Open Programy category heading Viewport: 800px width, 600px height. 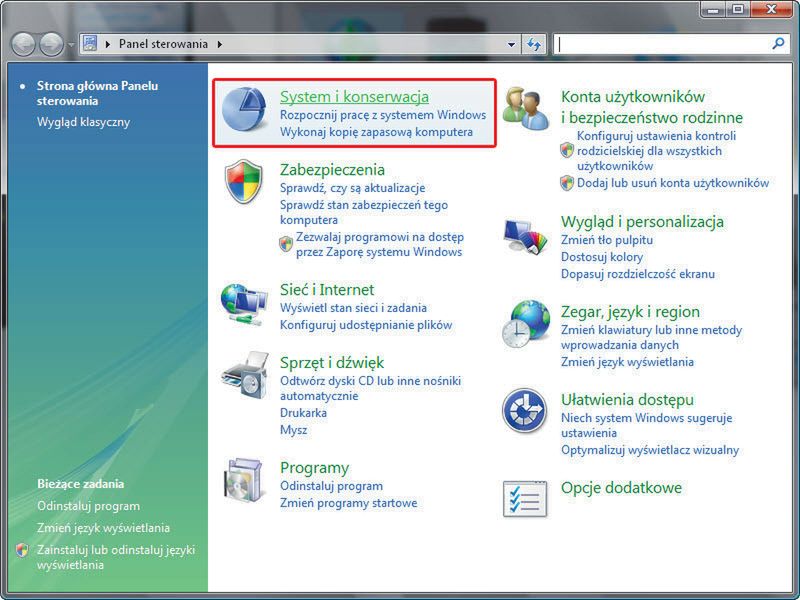coord(314,468)
